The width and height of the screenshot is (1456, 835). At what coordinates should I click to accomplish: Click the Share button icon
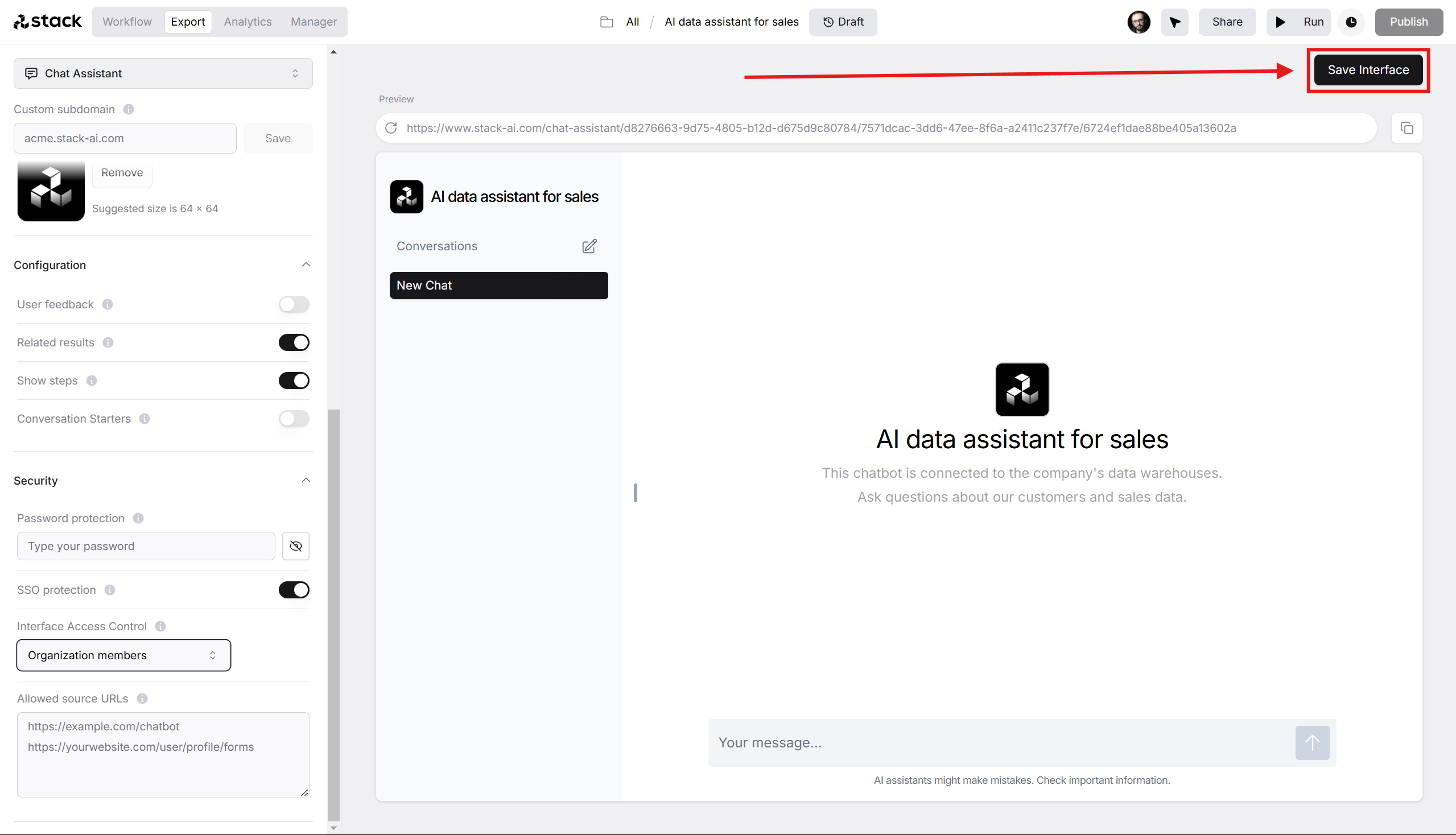[x=1225, y=22]
